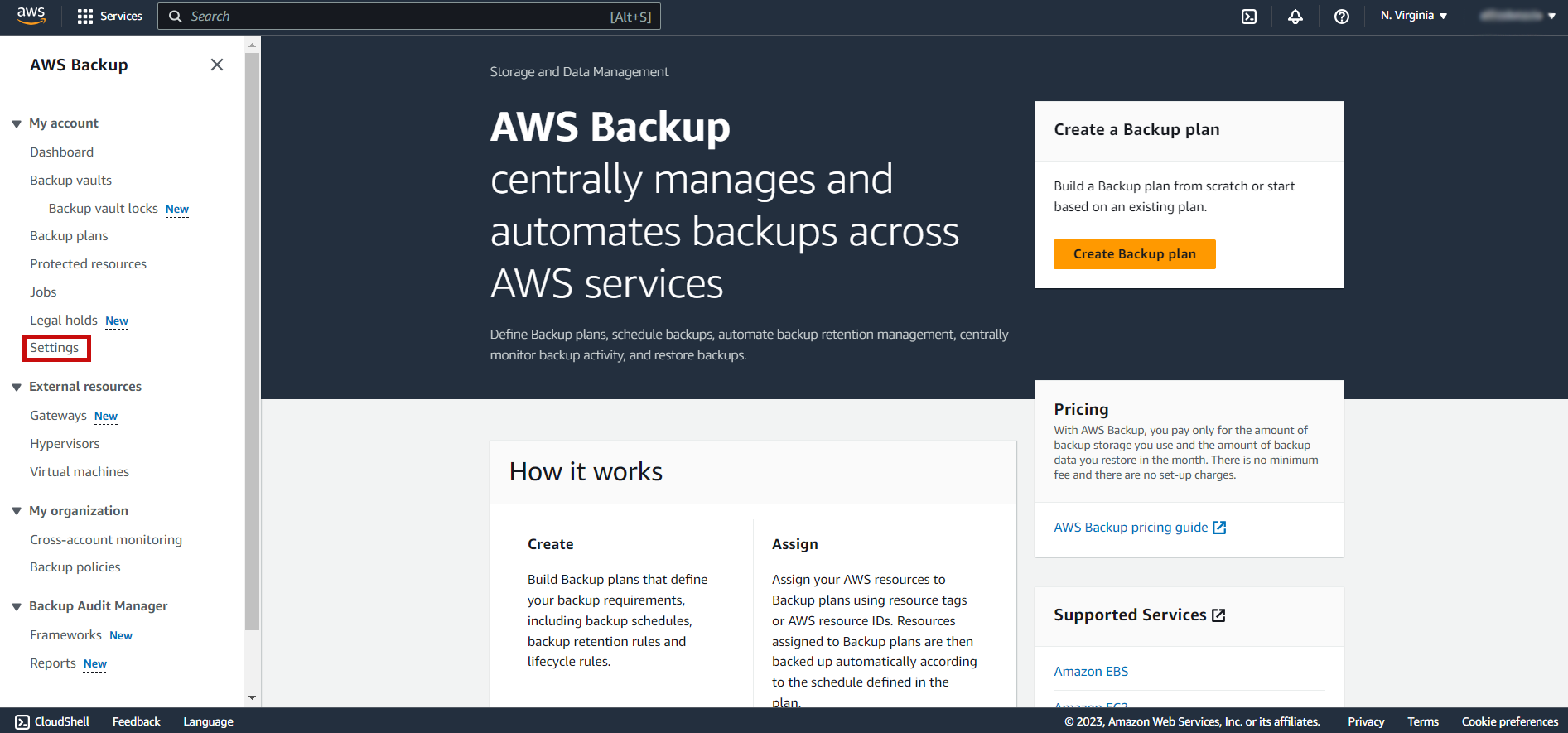The width and height of the screenshot is (1568, 733).
Task: Open the N. Virginia region dropdown
Action: point(1414,16)
